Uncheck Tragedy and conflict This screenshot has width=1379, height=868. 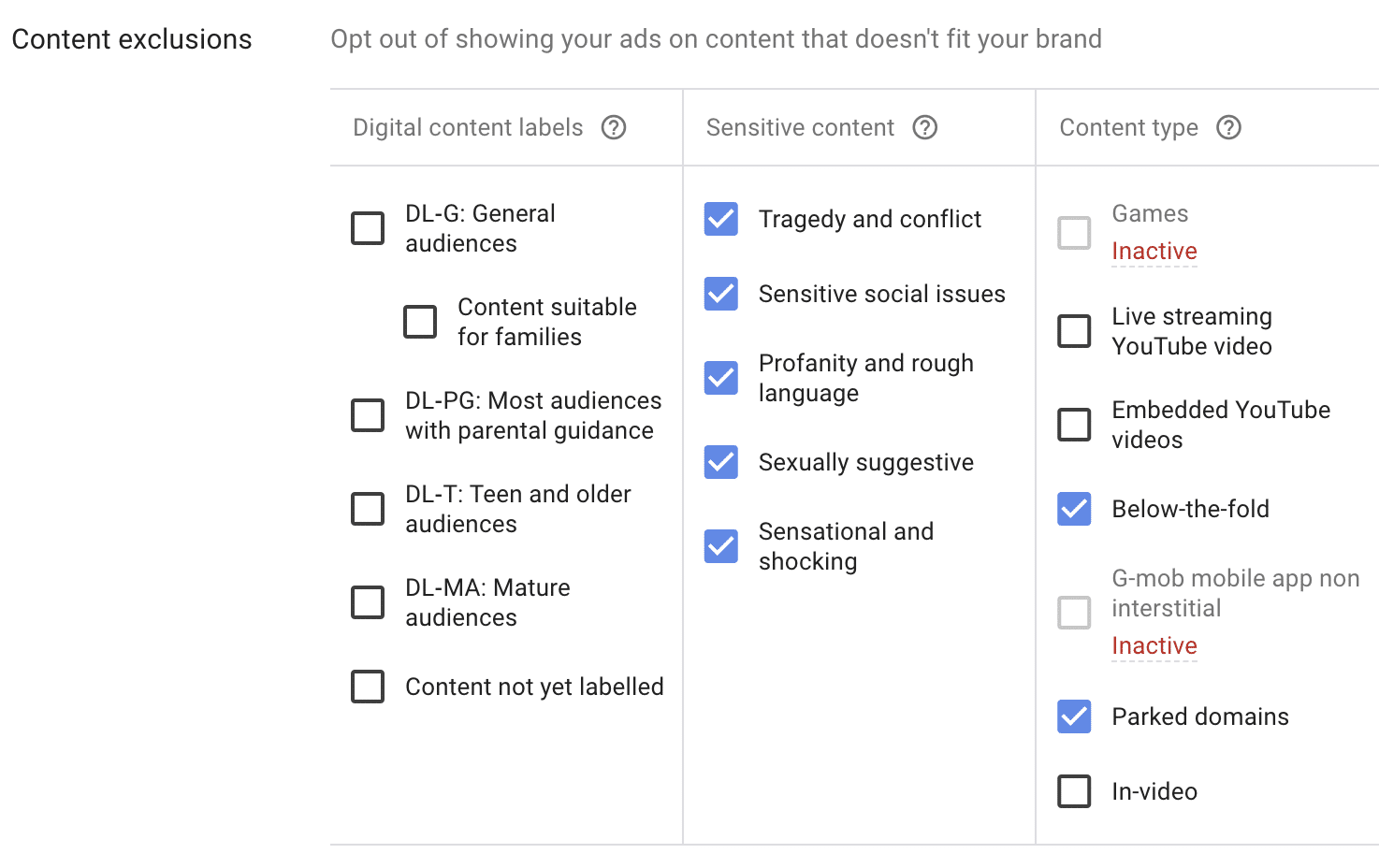[721, 219]
